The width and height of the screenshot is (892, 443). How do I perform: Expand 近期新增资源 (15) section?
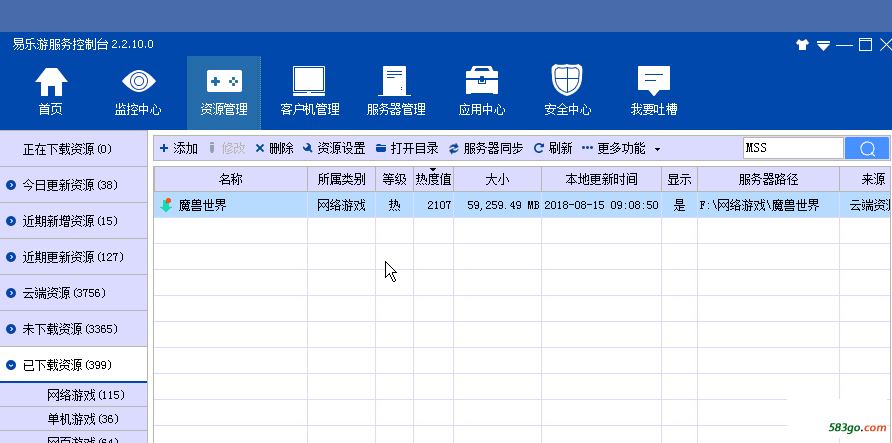(73, 221)
